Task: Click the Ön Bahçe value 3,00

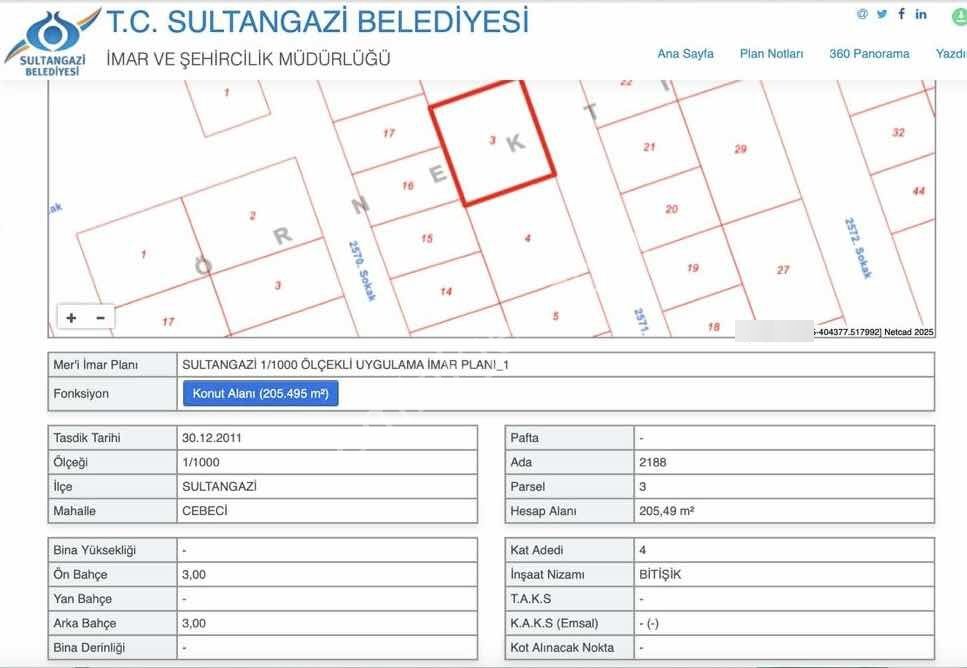Action: click(x=194, y=574)
